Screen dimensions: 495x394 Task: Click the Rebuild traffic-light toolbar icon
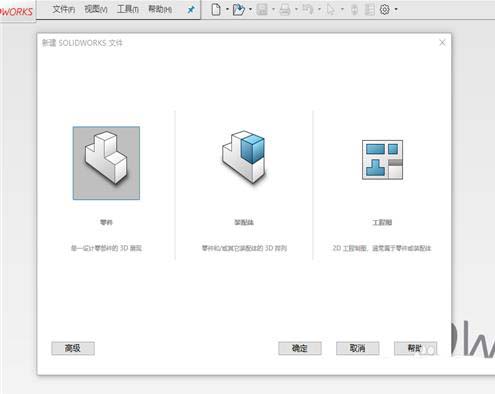coord(354,10)
